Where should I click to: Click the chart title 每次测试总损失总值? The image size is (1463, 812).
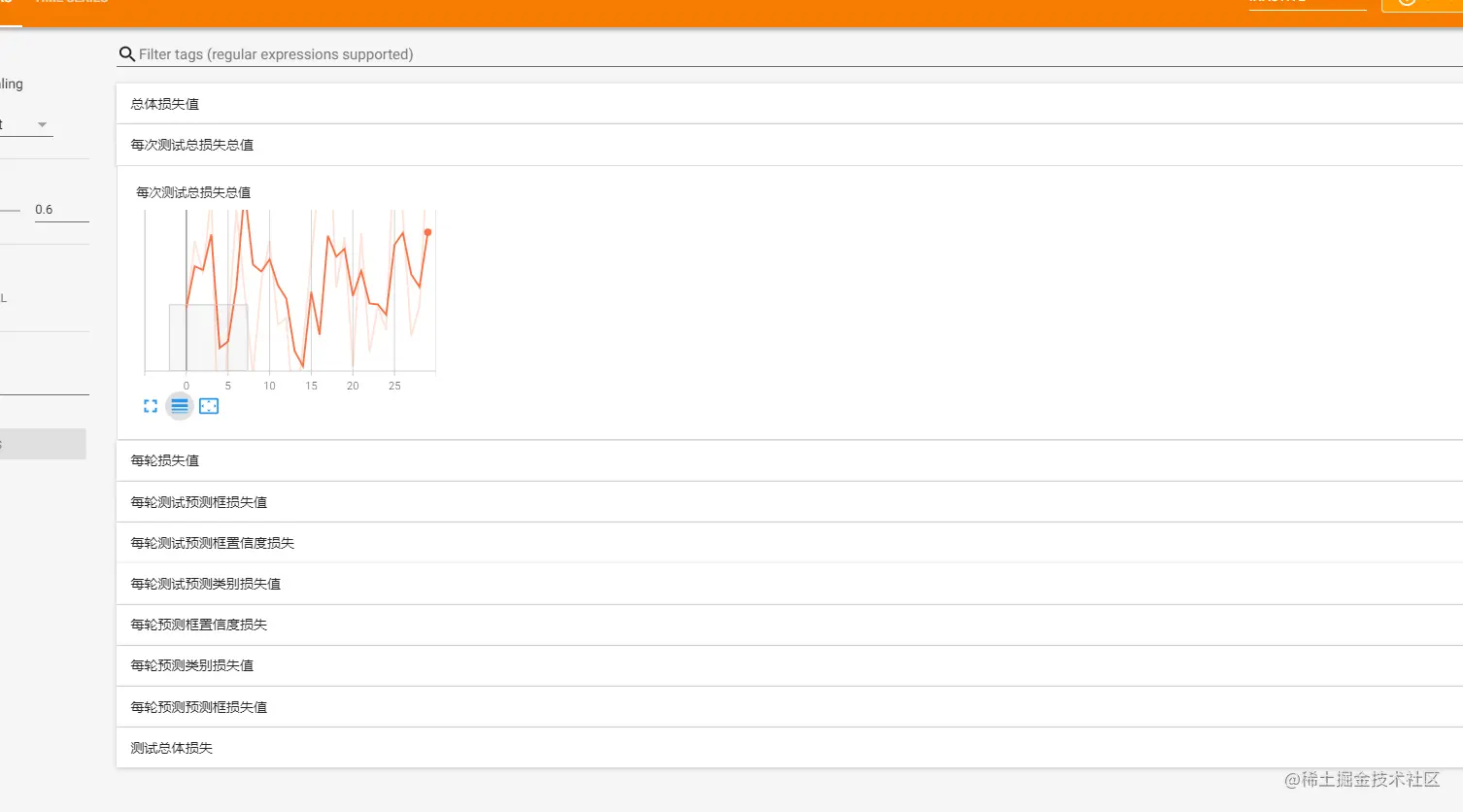(x=193, y=192)
